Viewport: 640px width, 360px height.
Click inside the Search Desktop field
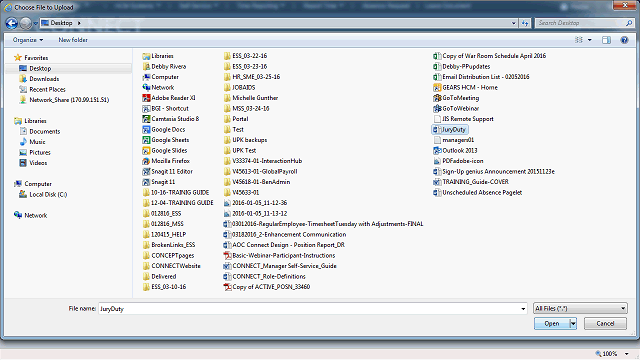[580, 23]
